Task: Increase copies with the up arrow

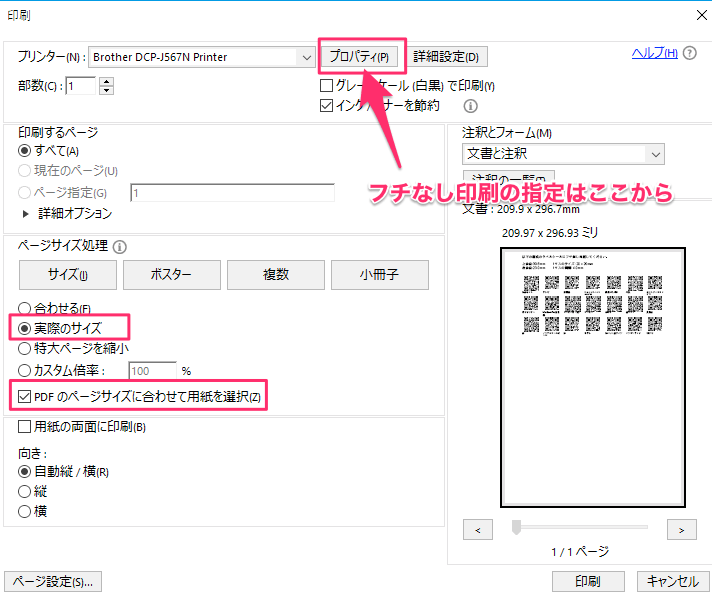Action: point(106,81)
